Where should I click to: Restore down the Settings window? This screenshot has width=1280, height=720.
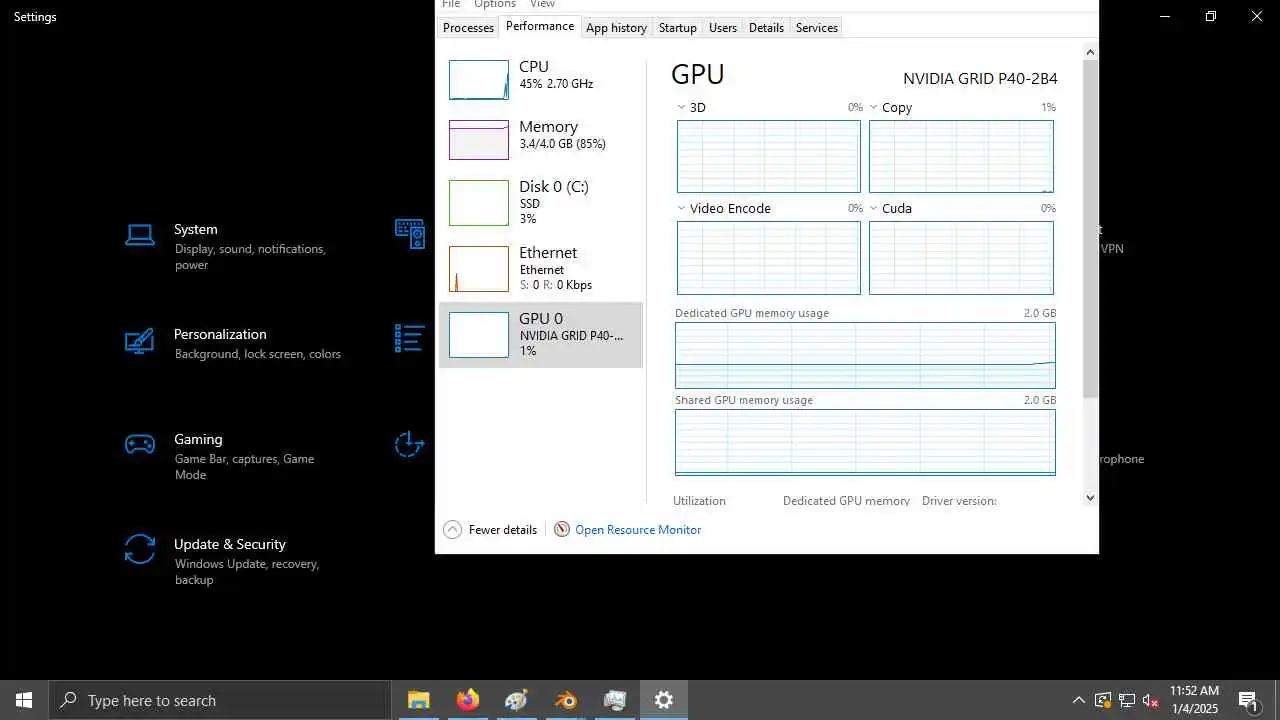pyautogui.click(x=1211, y=16)
